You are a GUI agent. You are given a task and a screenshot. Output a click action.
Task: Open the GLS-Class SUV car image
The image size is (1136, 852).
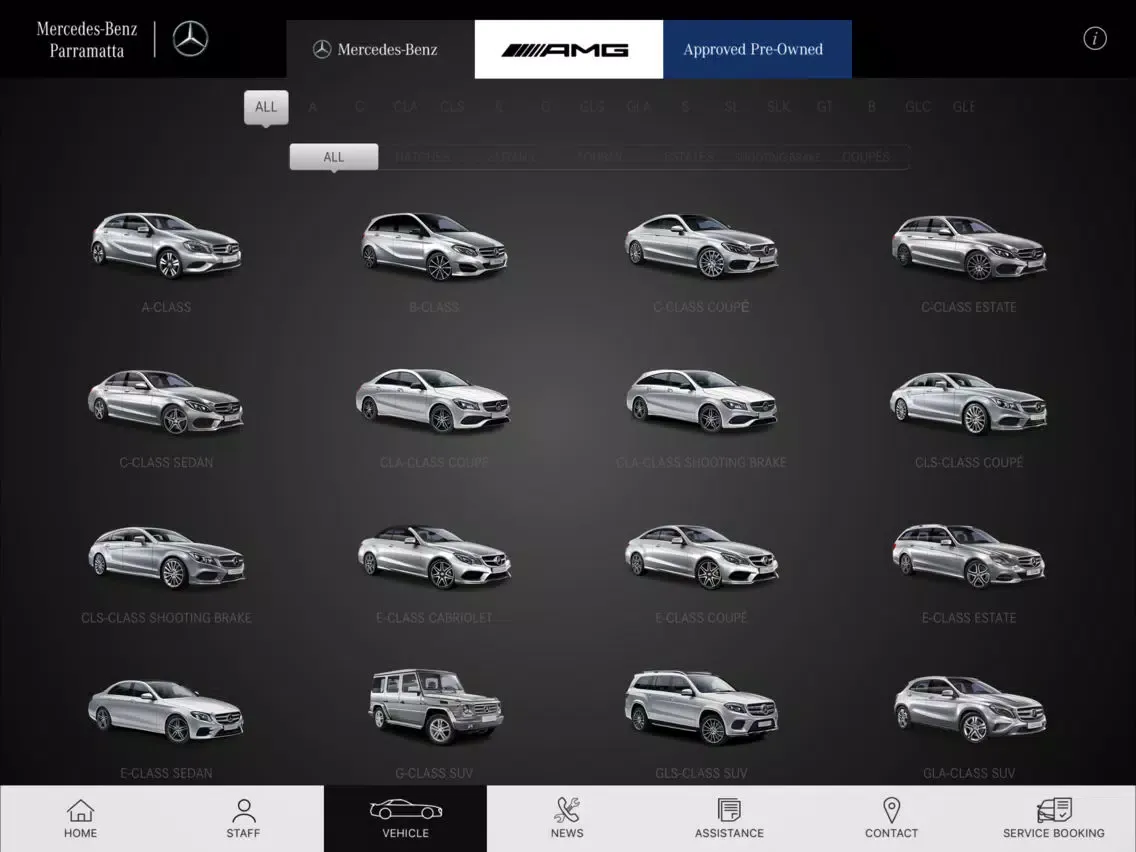(701, 707)
